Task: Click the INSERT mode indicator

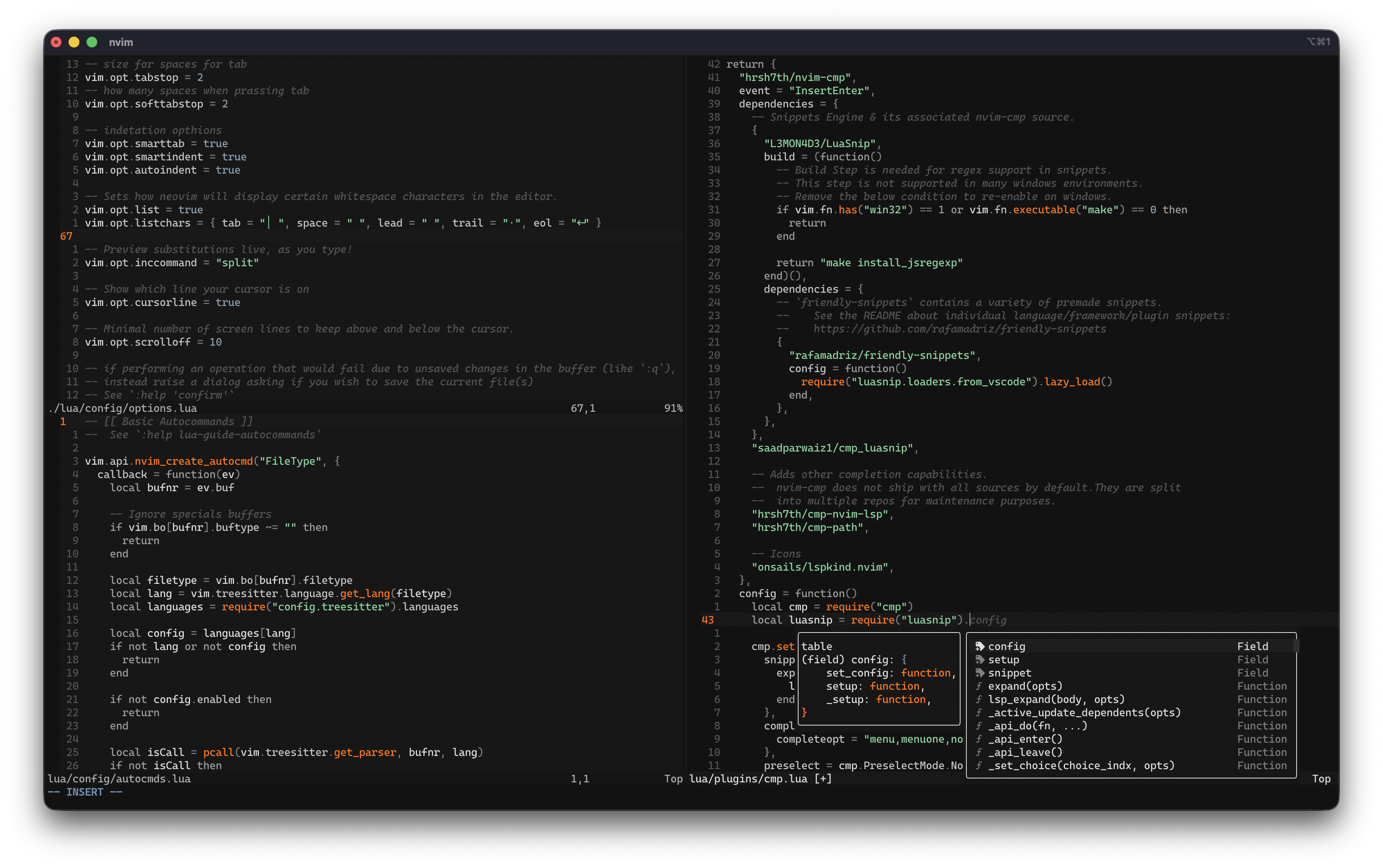Action: [84, 792]
